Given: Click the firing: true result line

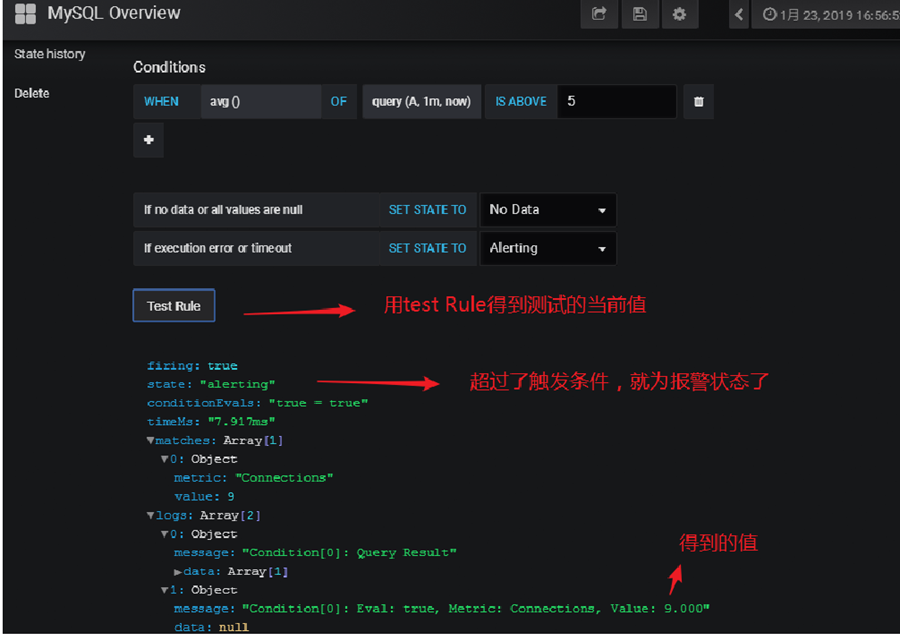Looking at the screenshot, I should (192, 366).
